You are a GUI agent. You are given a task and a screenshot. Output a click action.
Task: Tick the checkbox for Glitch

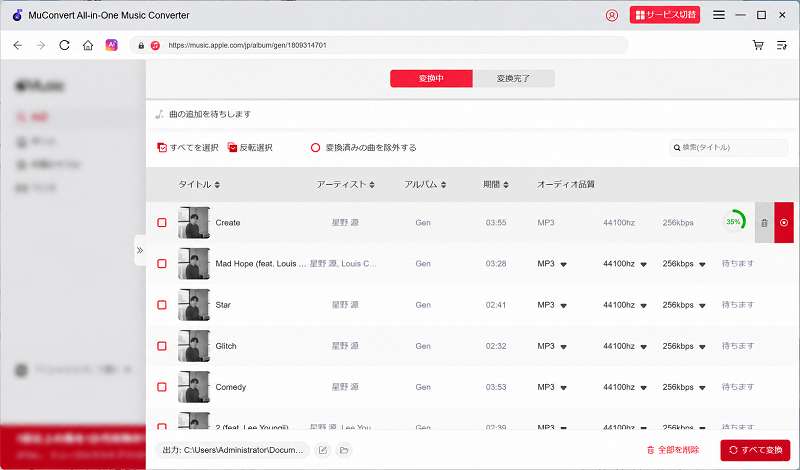[162, 346]
